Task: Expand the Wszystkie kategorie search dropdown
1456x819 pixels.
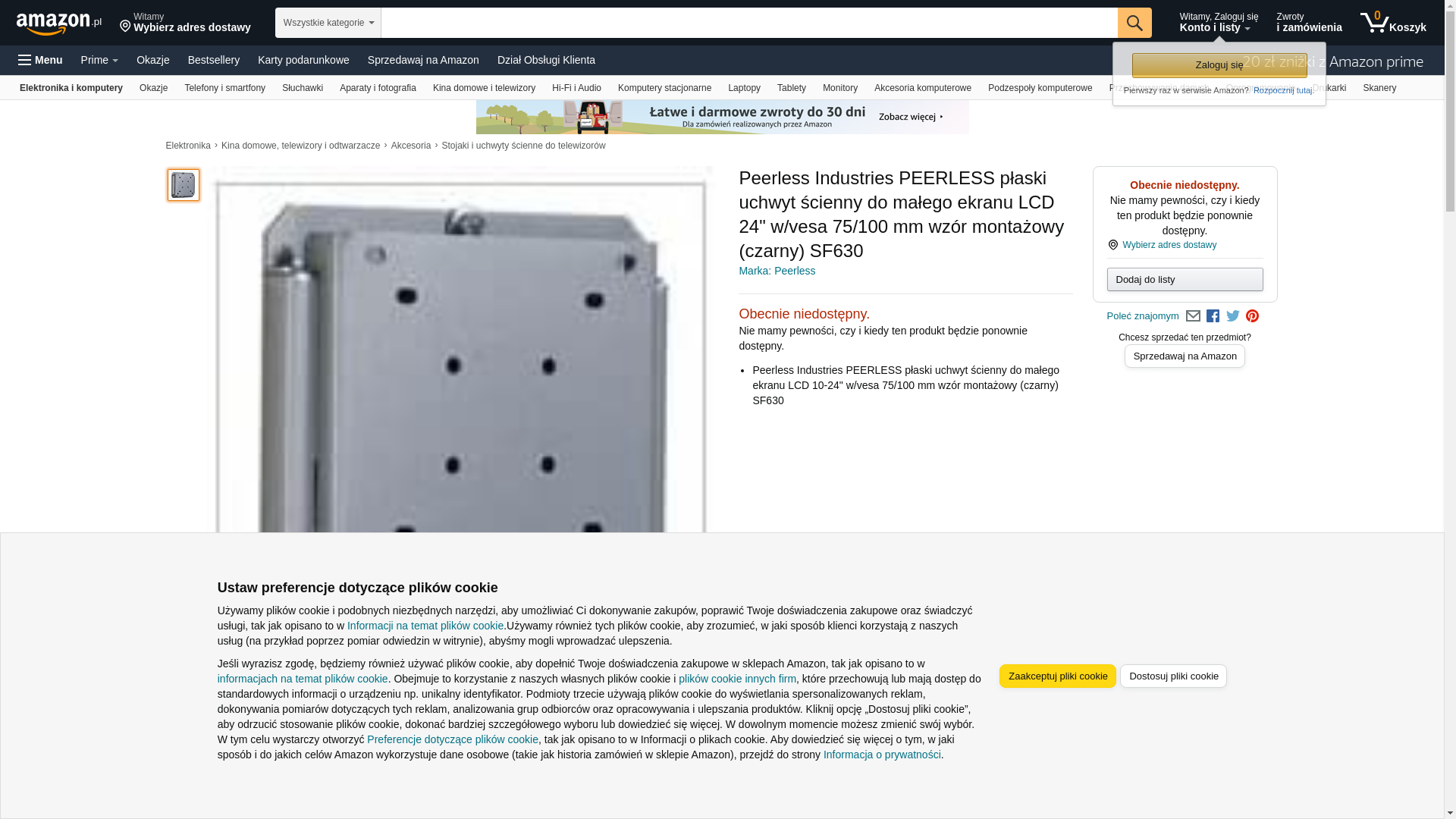Action: 328,23
